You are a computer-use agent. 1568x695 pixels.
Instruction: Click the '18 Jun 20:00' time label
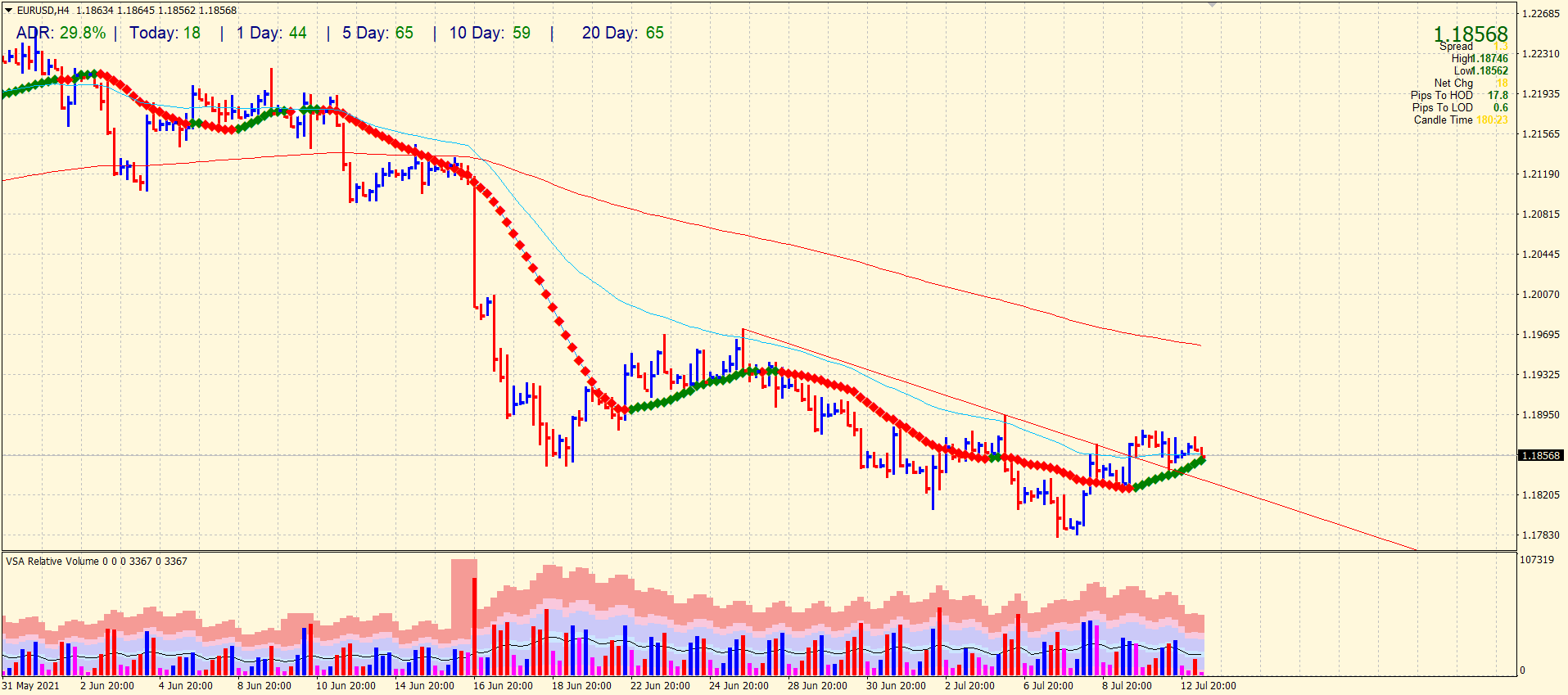coord(581,686)
